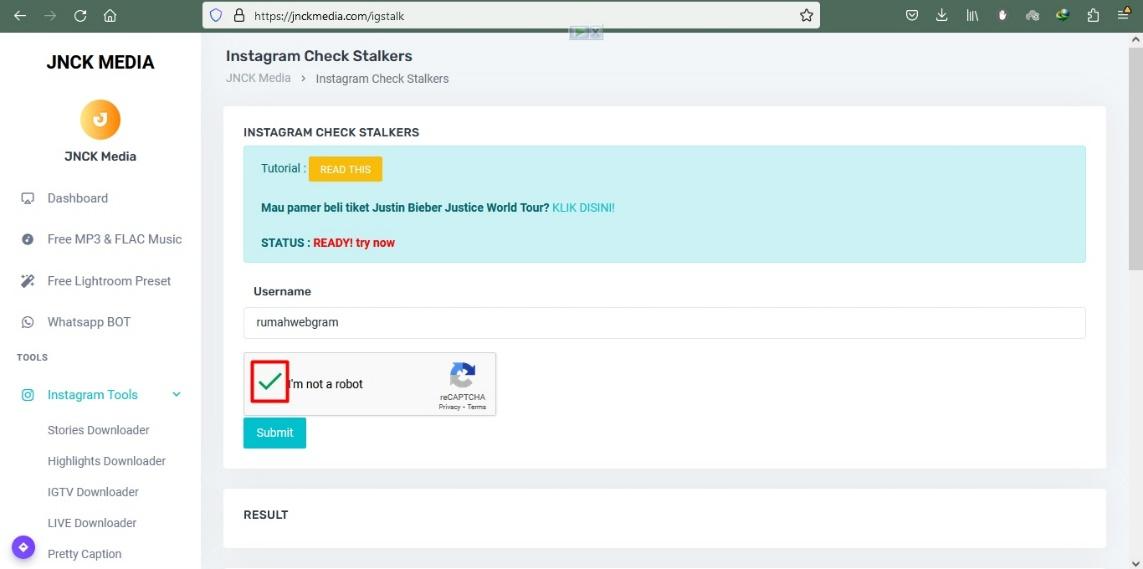Viewport: 1143px width, 569px height.
Task: Click the purple floating widget icon
Action: (23, 547)
